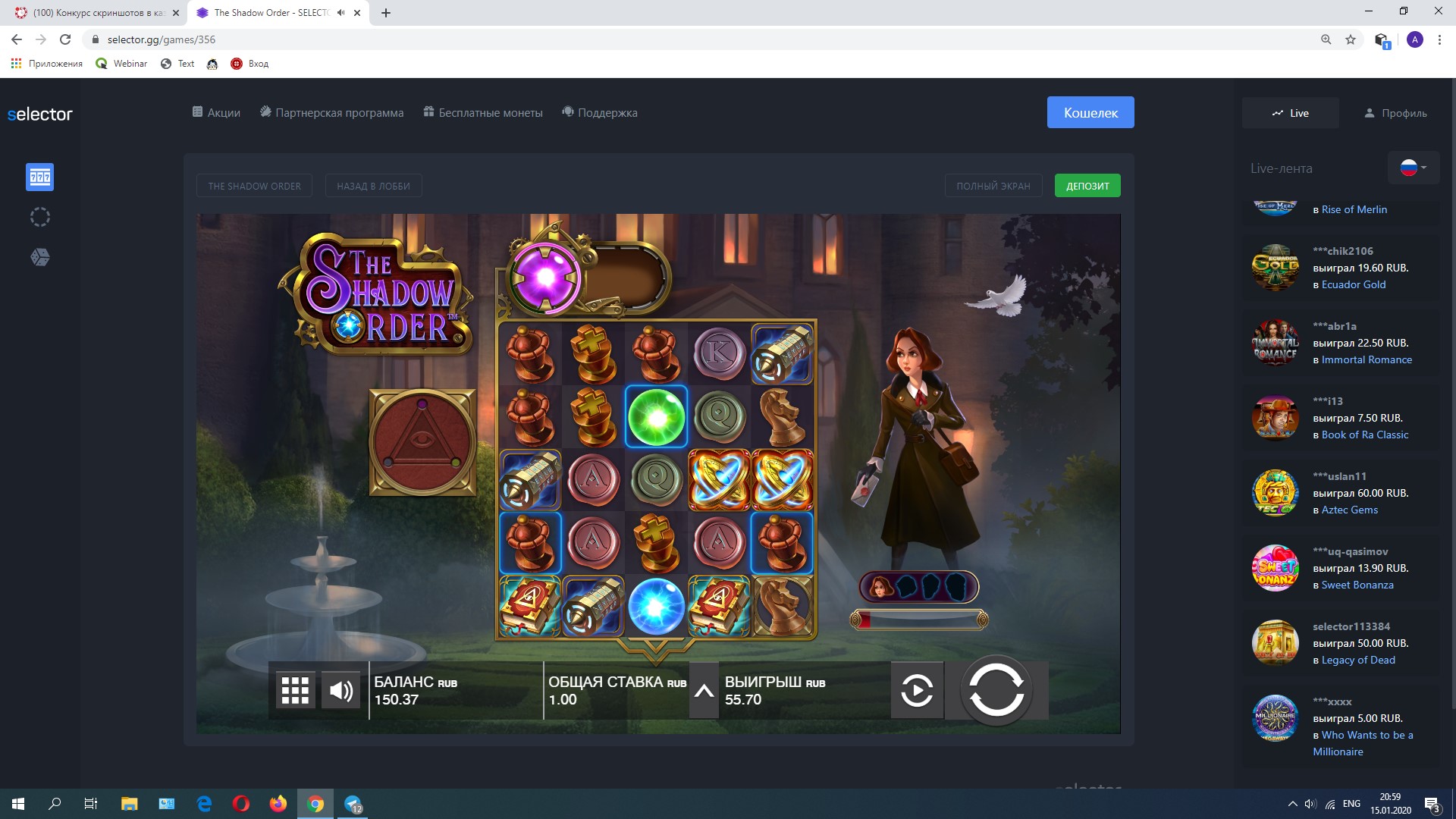Switch to the Live tab

click(x=1290, y=113)
